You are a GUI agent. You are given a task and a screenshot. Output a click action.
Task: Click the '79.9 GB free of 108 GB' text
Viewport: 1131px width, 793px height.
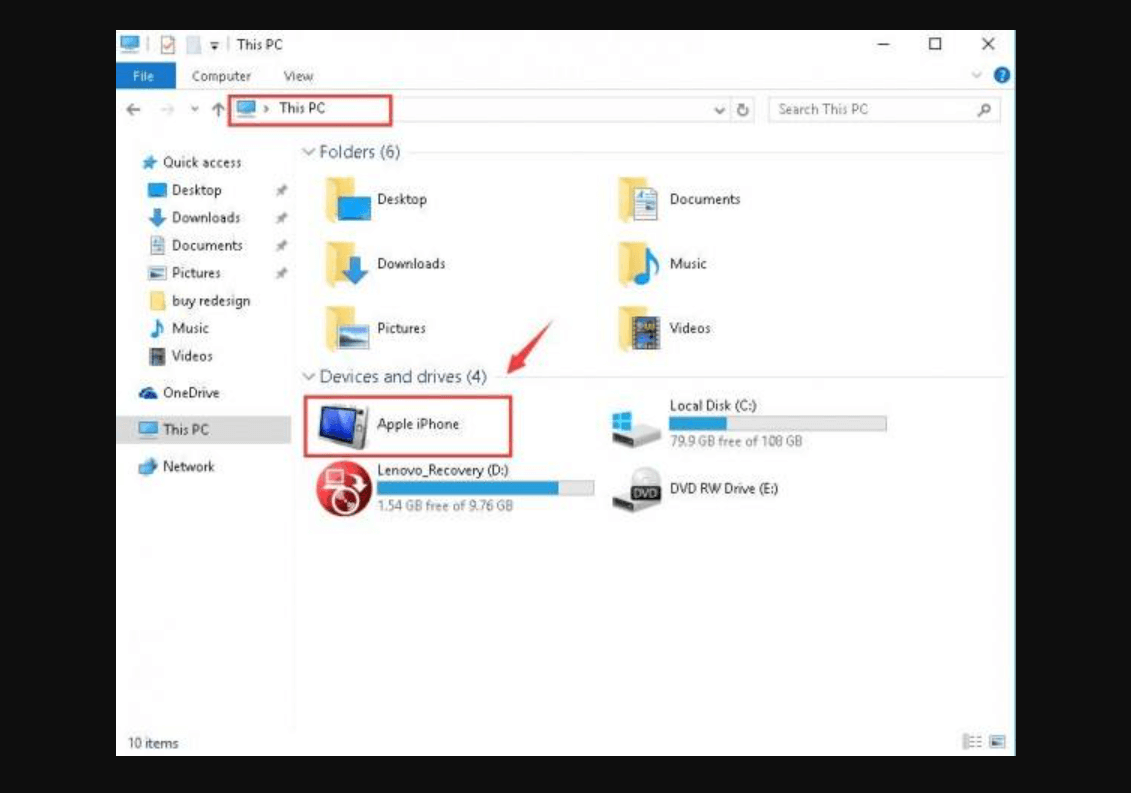coord(736,441)
